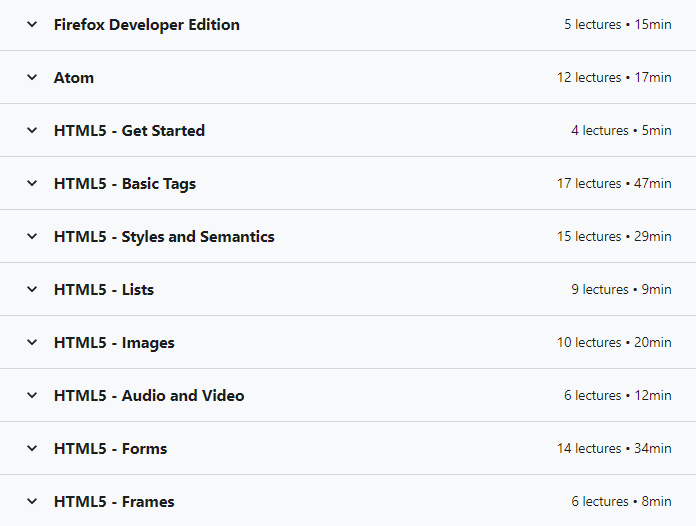Click the '15 lectures • 29min' text
This screenshot has width=696, height=526.
point(614,236)
